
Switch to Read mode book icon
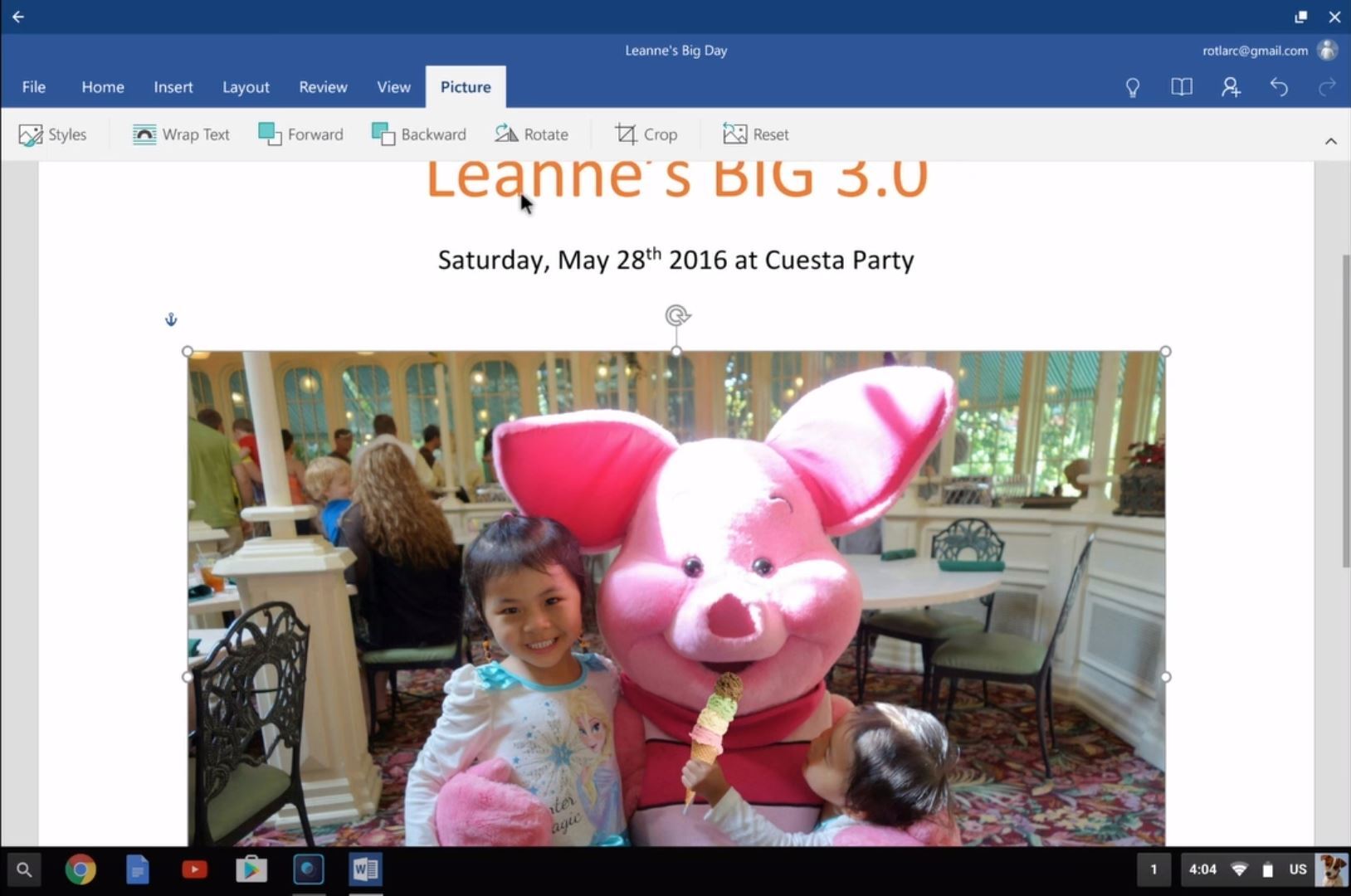pos(1182,87)
